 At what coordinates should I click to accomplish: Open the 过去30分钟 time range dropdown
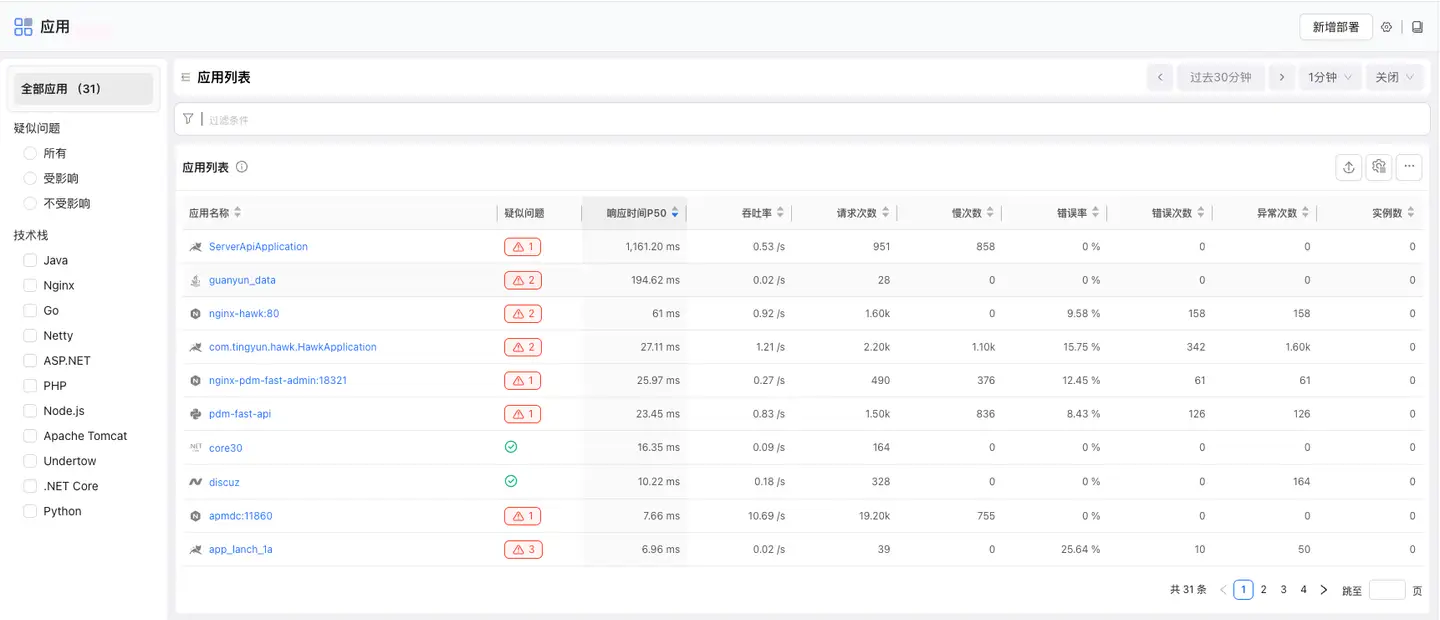[1220, 76]
